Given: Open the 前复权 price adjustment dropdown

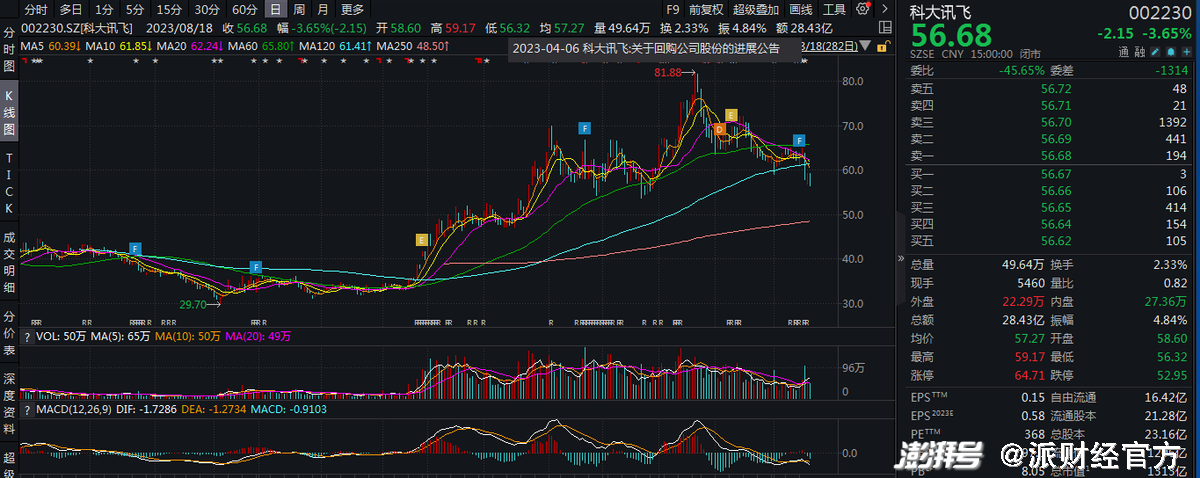Looking at the screenshot, I should pos(705,9).
